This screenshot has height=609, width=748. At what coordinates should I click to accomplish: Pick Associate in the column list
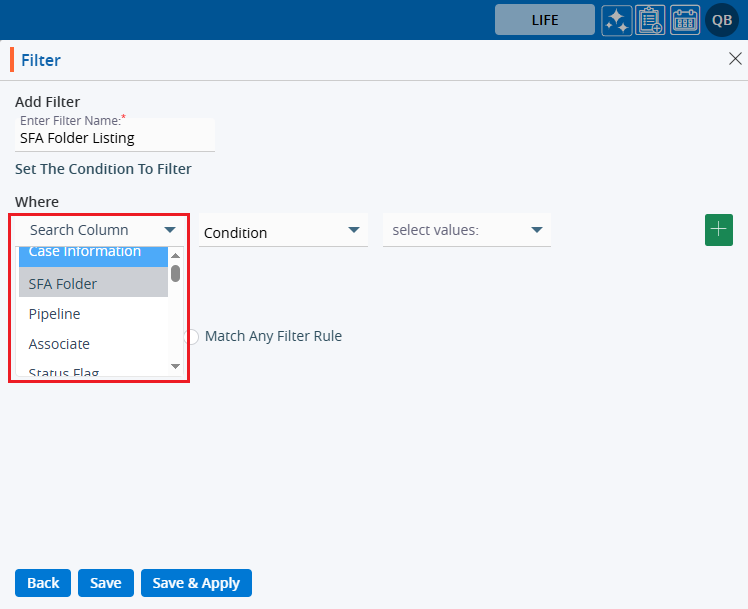click(93, 344)
